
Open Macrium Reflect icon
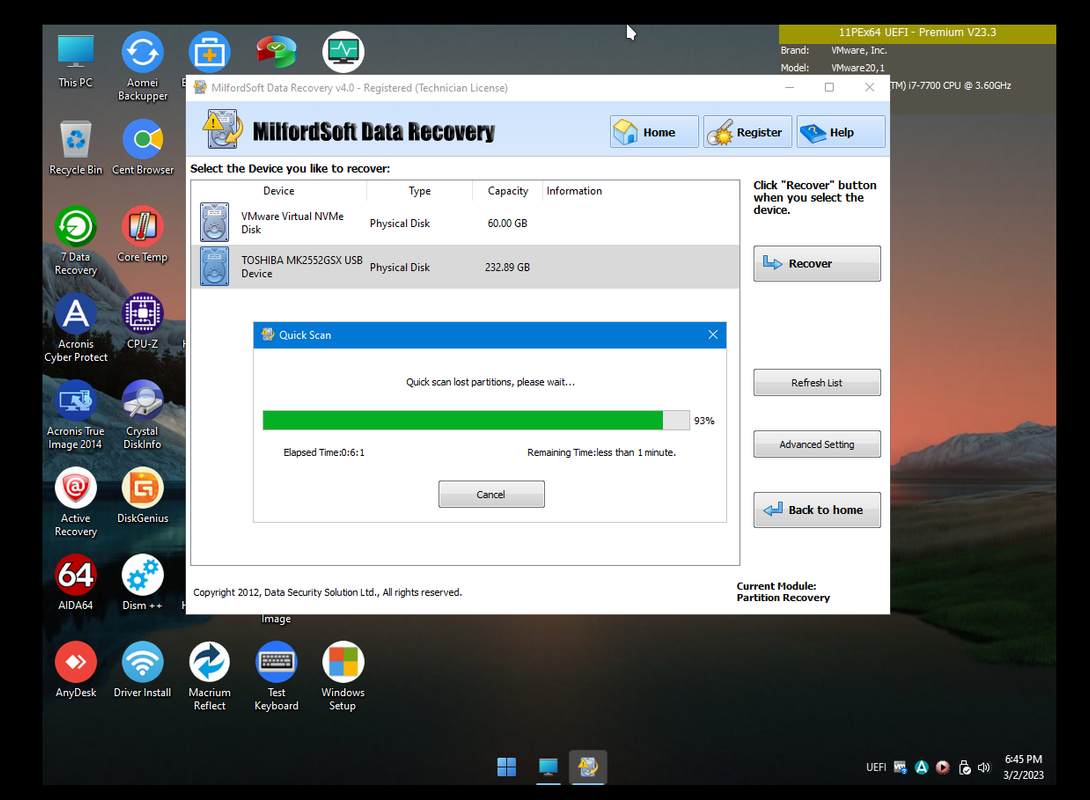tap(209, 676)
